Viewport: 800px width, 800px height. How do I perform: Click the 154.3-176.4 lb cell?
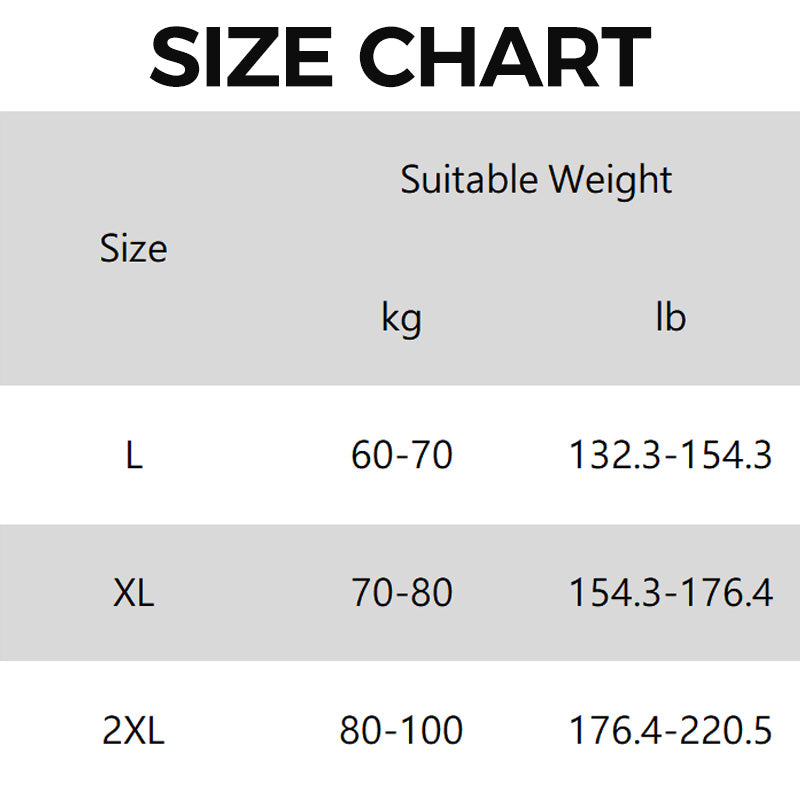[x=670, y=594]
